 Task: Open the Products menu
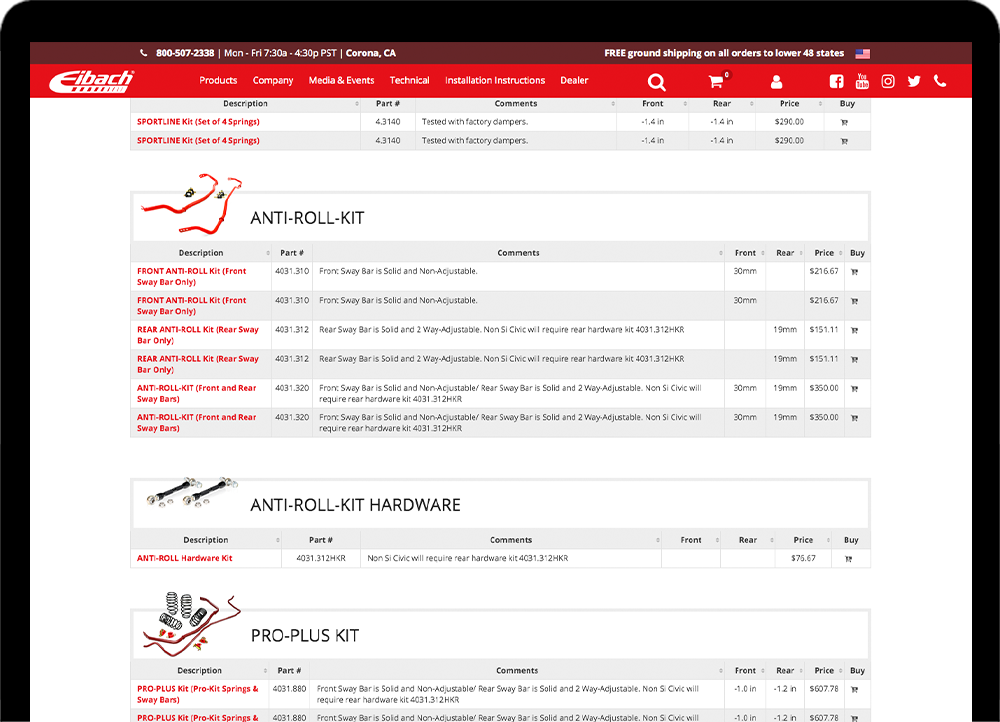tap(218, 80)
